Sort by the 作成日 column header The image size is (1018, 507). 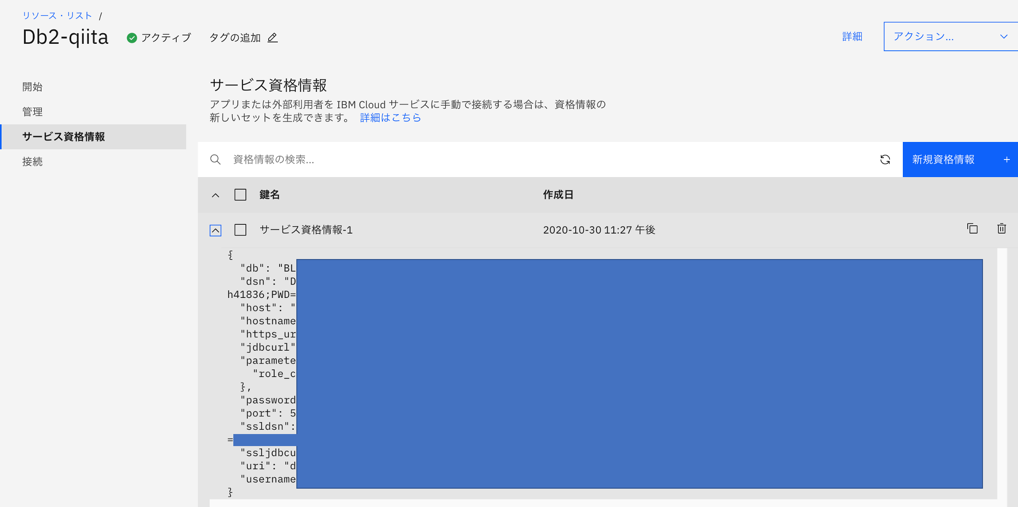point(558,195)
